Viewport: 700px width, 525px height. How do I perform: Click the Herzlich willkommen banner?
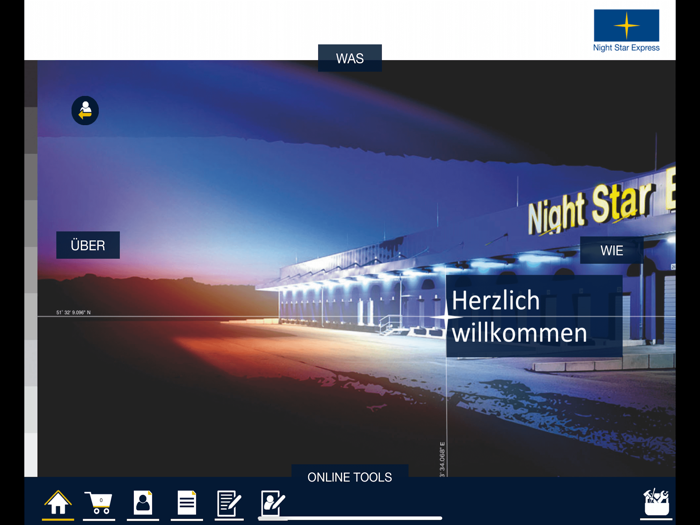(534, 316)
